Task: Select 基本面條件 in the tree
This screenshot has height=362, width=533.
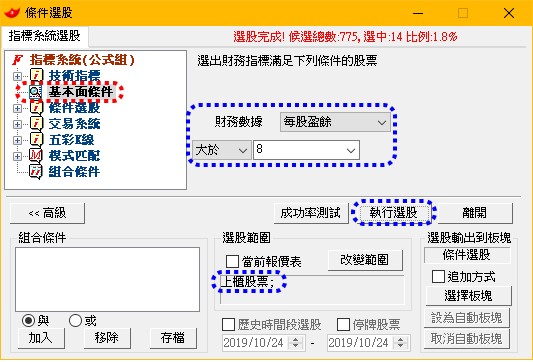Action: click(81, 92)
